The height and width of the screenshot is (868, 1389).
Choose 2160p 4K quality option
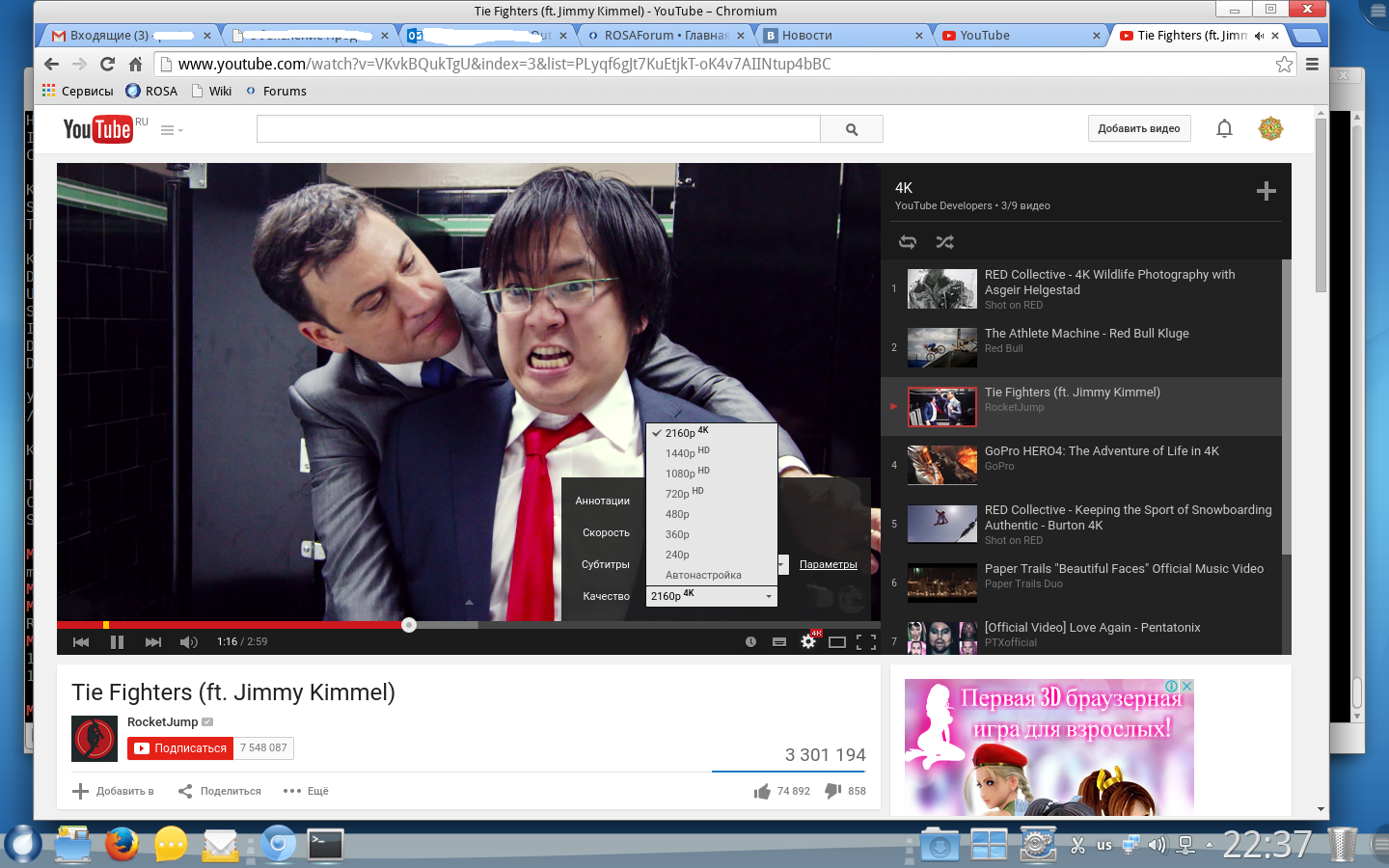(x=712, y=433)
